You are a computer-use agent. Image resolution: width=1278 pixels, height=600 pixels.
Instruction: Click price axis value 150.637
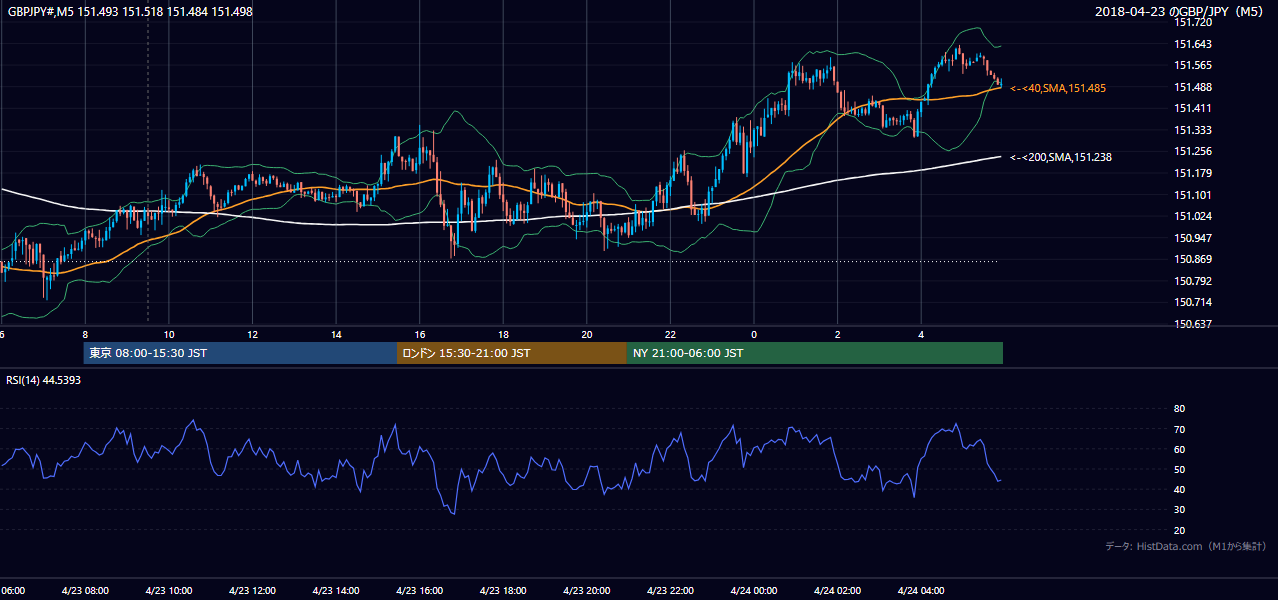(1192, 324)
